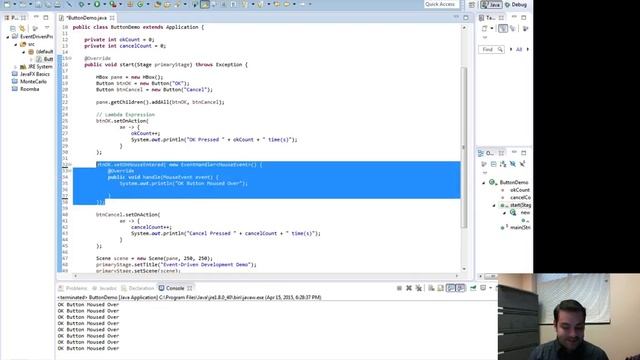Click the editor vertical scrollbar
Viewport: 640px width, 360px height.
[464, 147]
